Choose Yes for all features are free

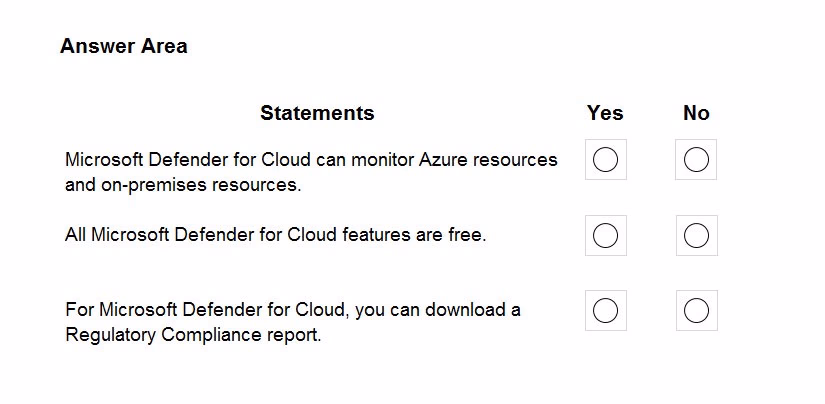pos(606,235)
